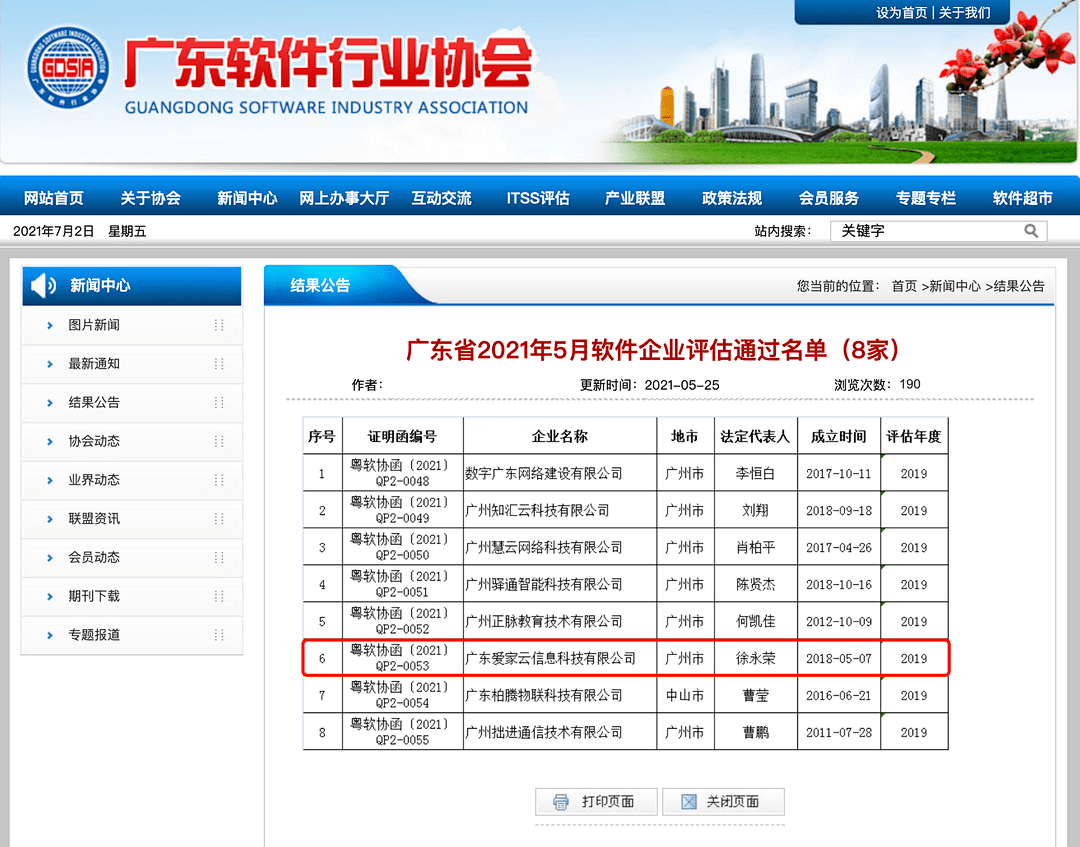
Task: Select 软件超市 in the top navigation
Action: [1022, 198]
